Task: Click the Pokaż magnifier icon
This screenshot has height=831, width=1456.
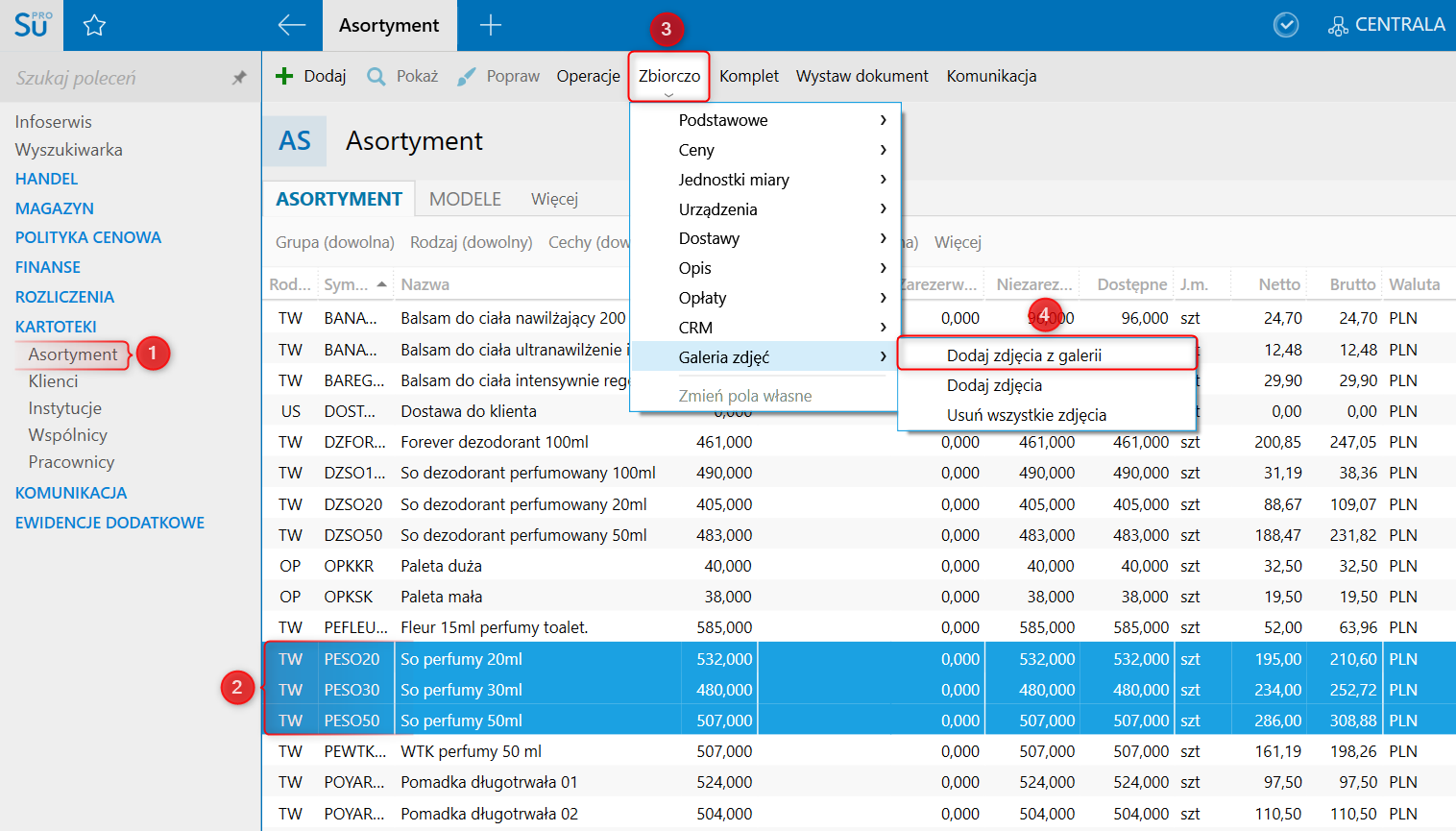Action: click(x=376, y=76)
